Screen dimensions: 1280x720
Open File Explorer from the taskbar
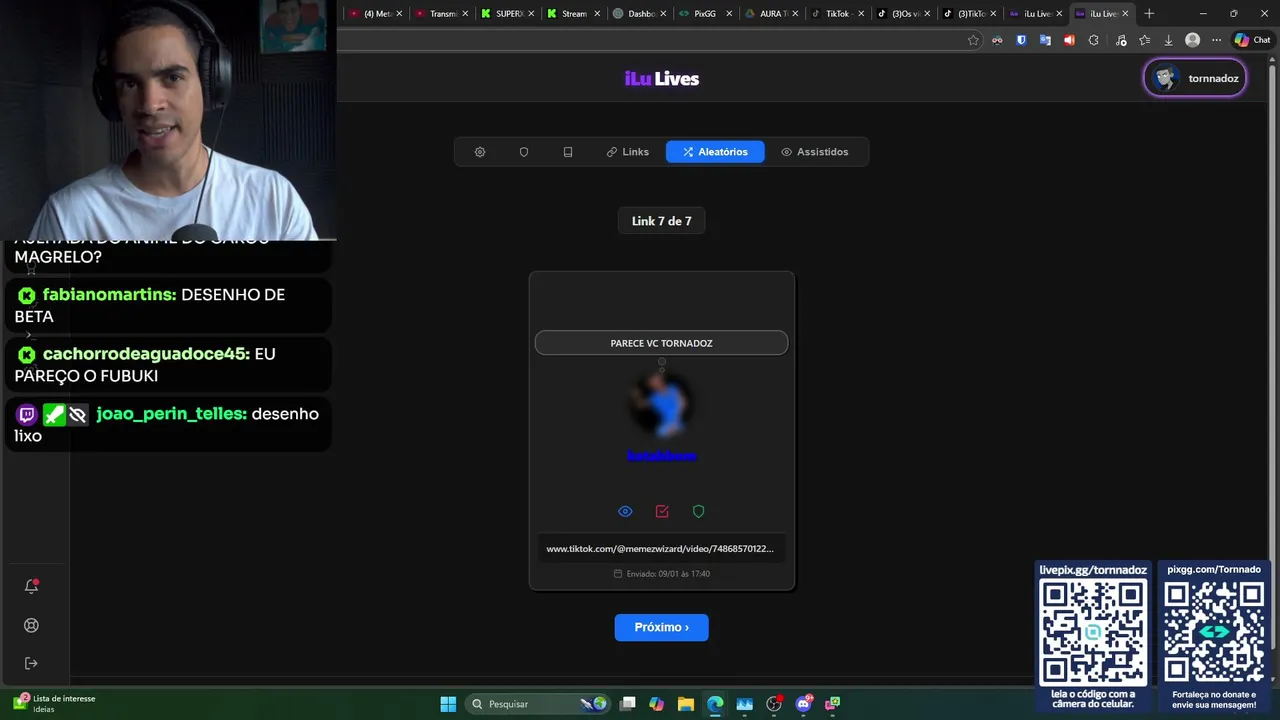pos(685,704)
